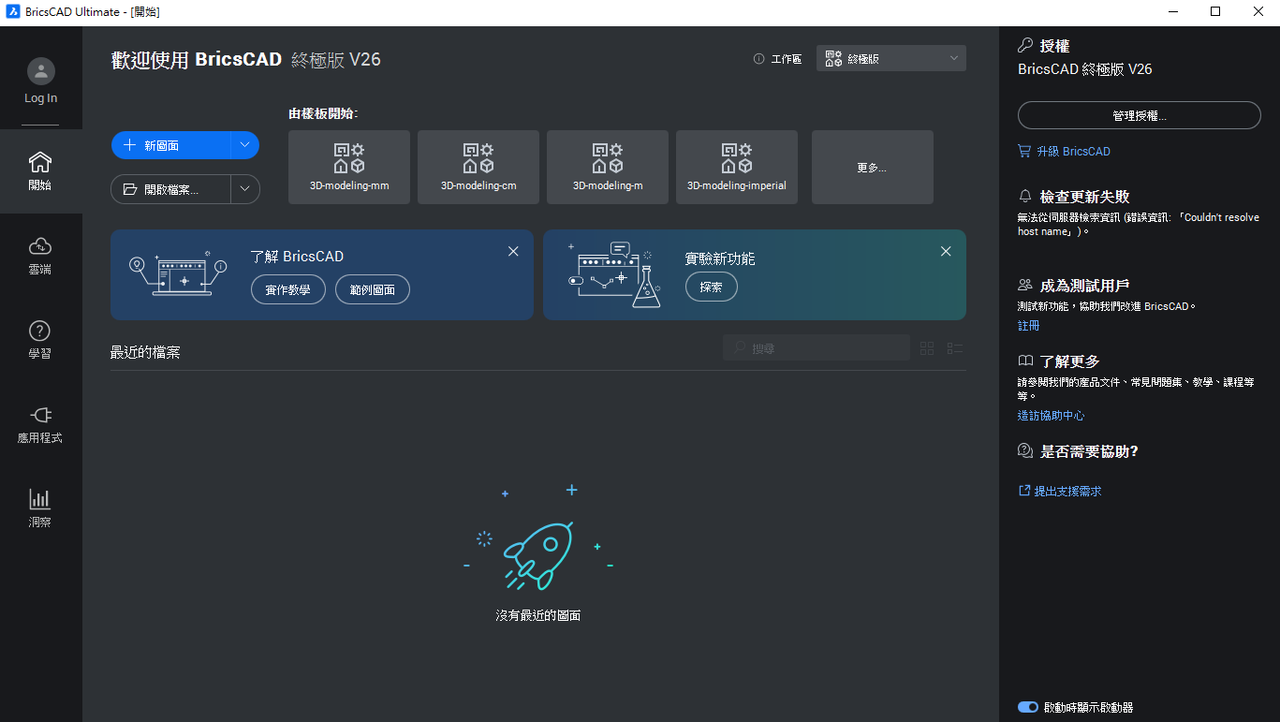Close the 了解 BricsCAD banner
The image size is (1280, 722).
(x=513, y=251)
